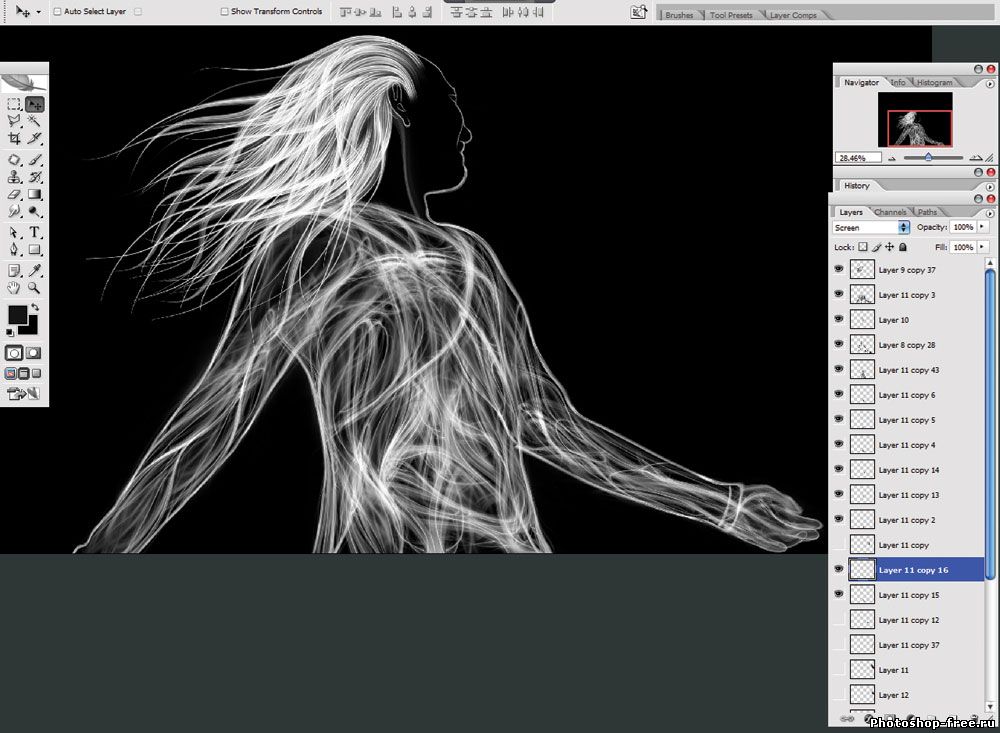Switch to the Channels tab
The height and width of the screenshot is (733, 1000).
point(890,212)
